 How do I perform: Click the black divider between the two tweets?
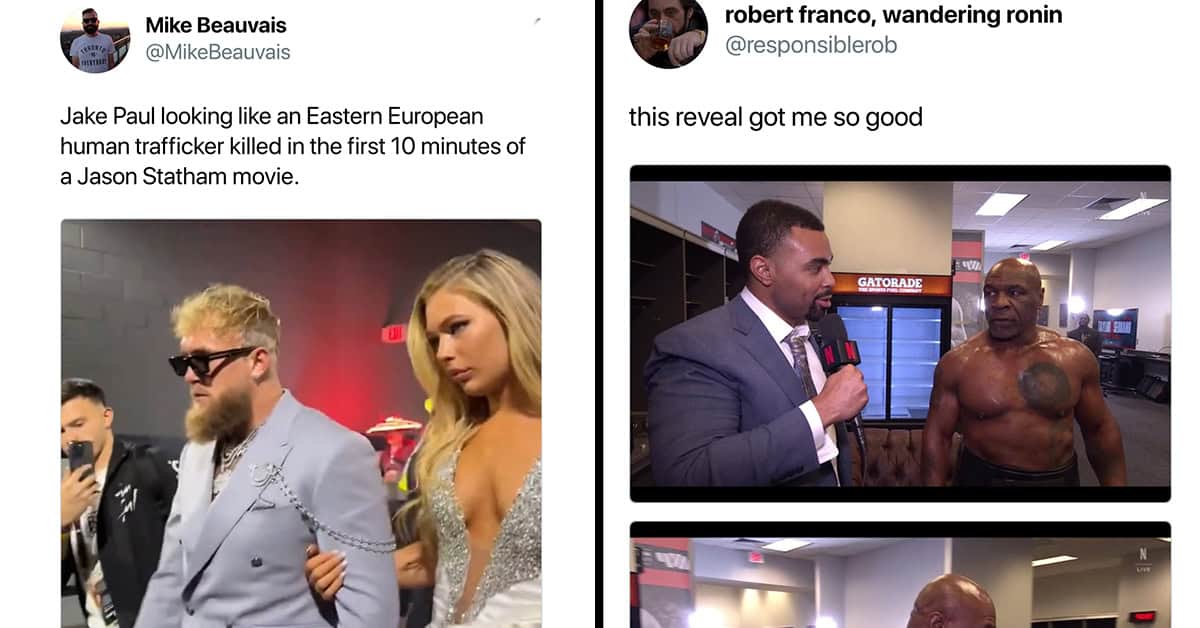(599, 314)
